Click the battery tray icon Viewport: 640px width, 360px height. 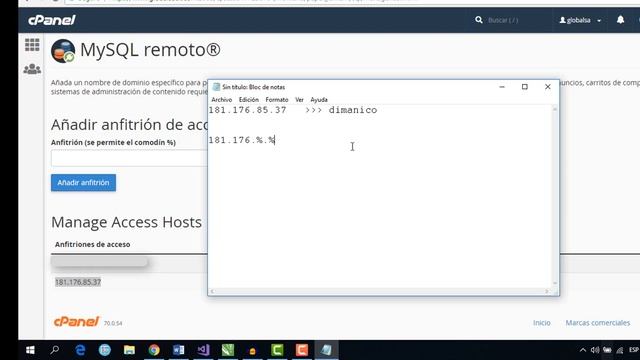(607, 350)
